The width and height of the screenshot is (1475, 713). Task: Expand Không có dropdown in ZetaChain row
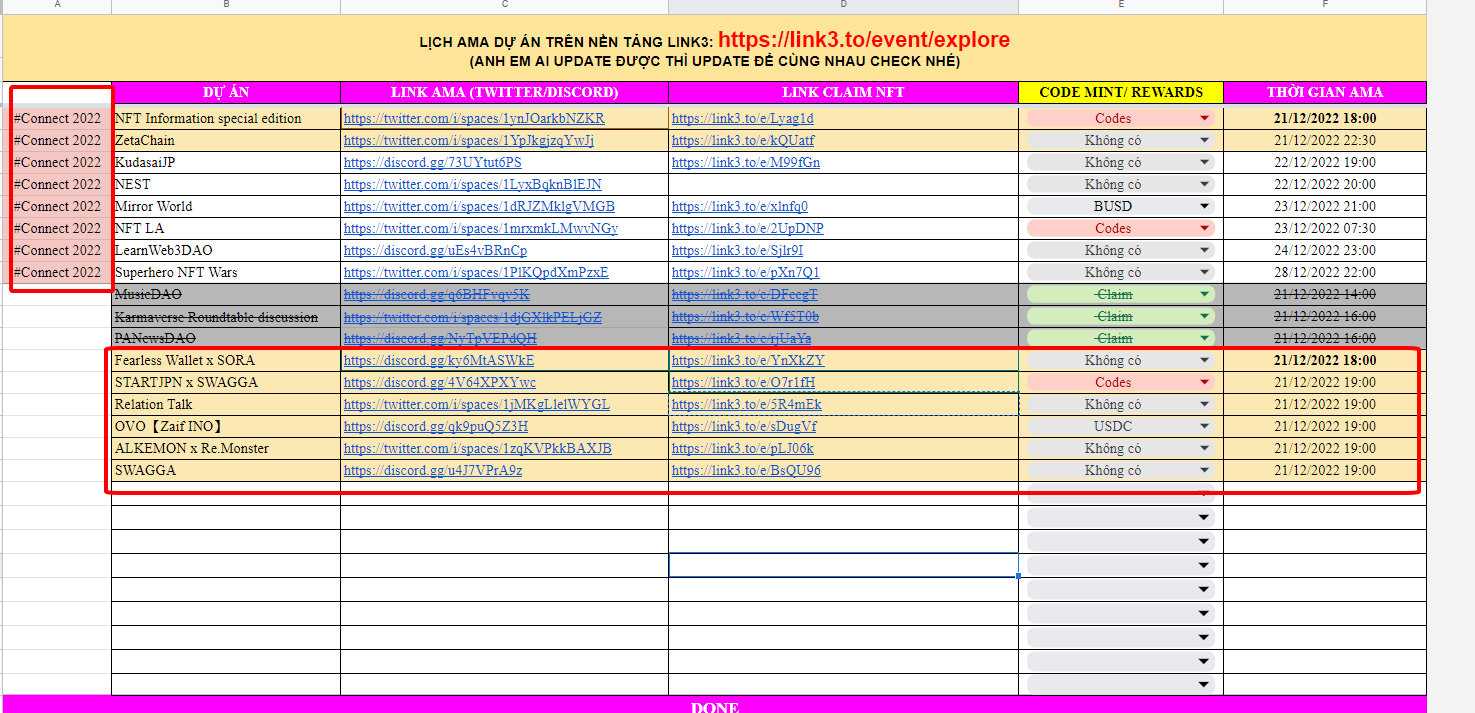(1204, 140)
